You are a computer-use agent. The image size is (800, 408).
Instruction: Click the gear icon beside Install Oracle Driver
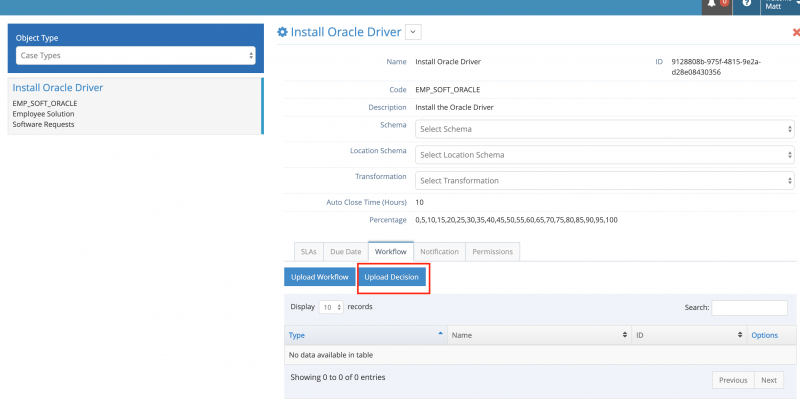[282, 32]
